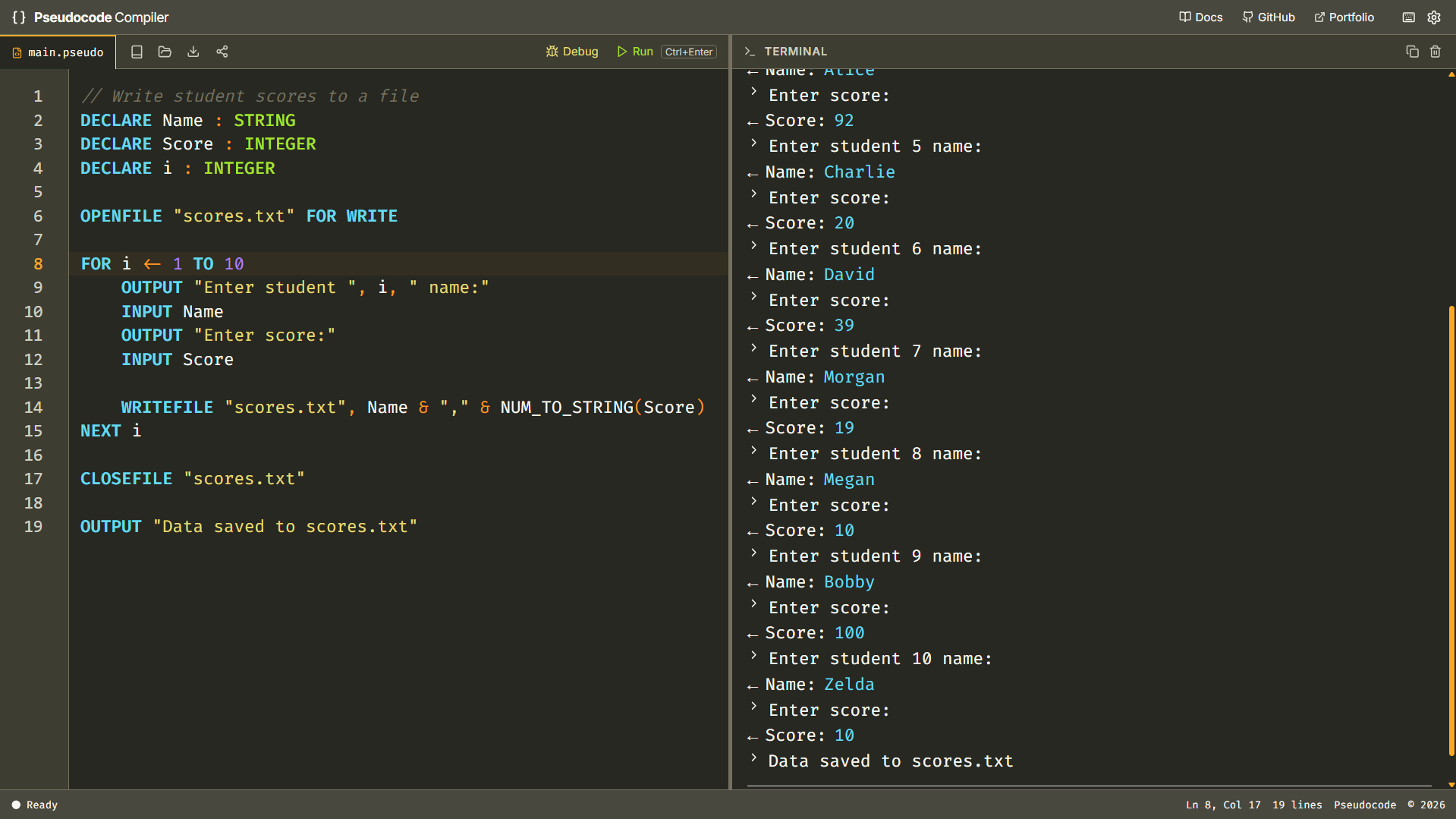
Task: Run the pseudocode program
Action: tap(635, 52)
